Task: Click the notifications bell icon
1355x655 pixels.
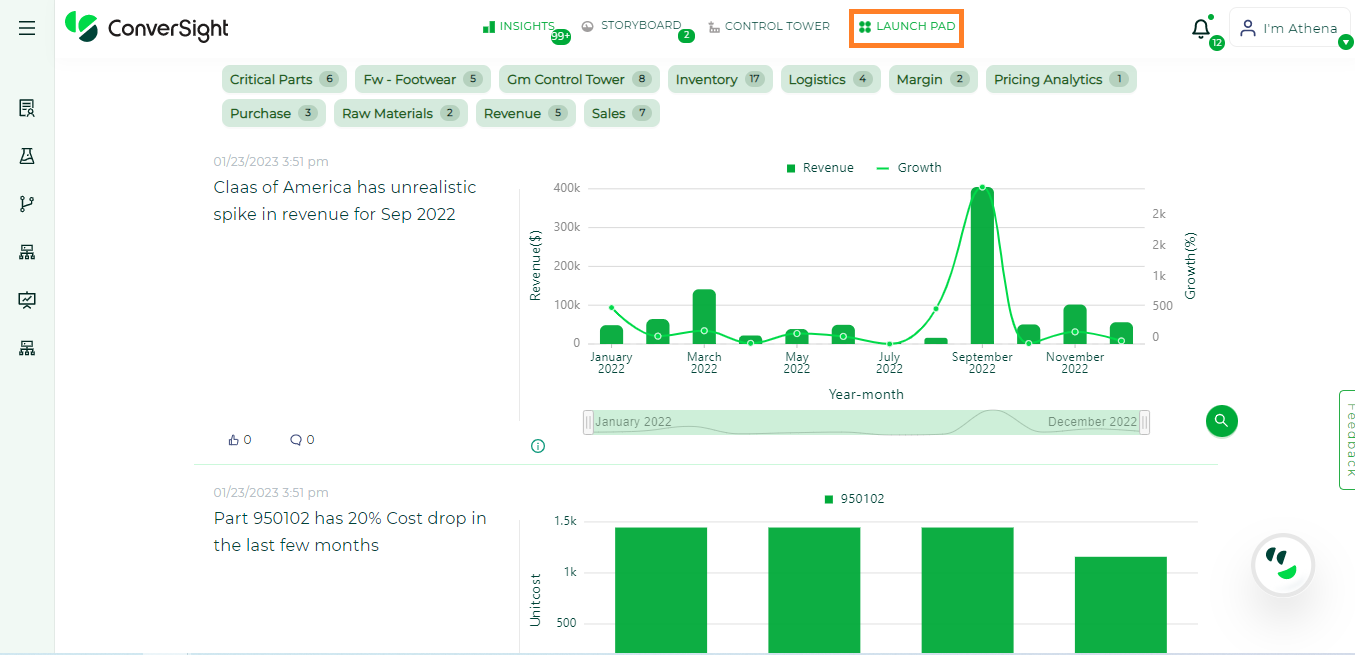Action: click(1200, 29)
